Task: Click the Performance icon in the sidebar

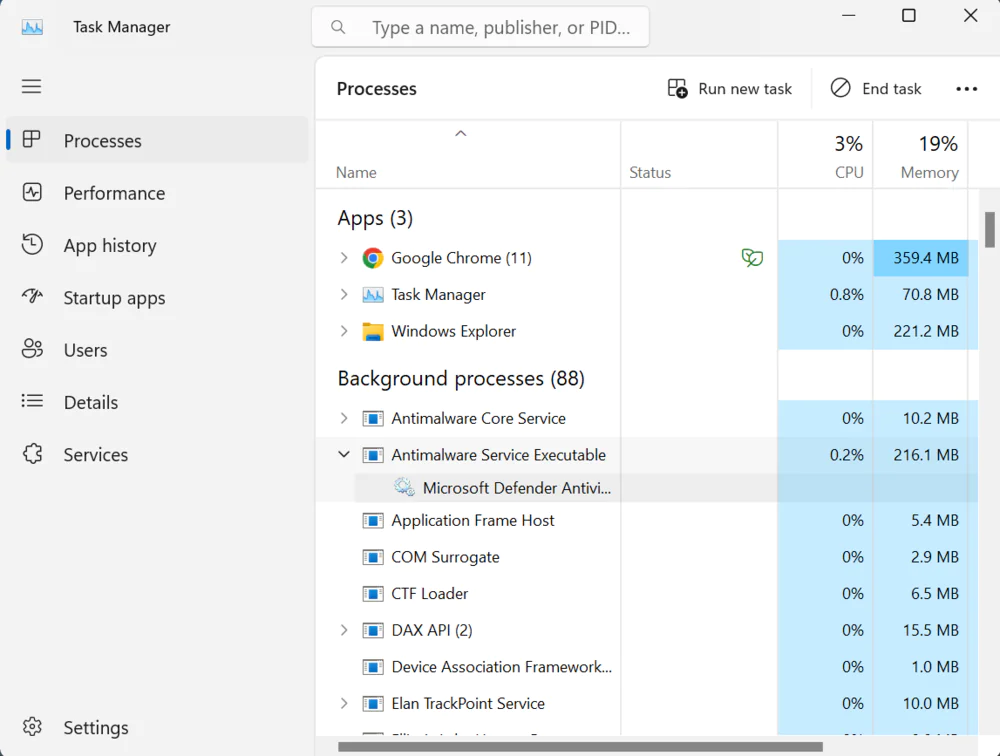Action: pos(32,192)
